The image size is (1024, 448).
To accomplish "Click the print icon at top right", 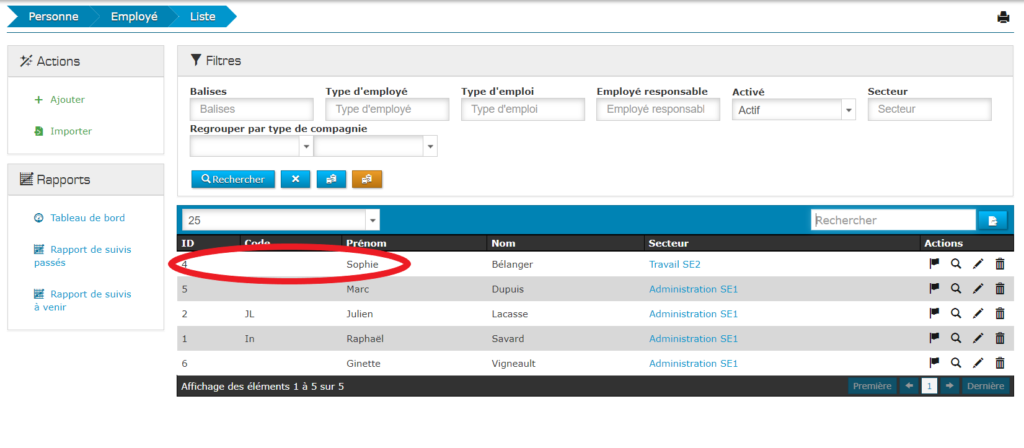I will click(1004, 17).
